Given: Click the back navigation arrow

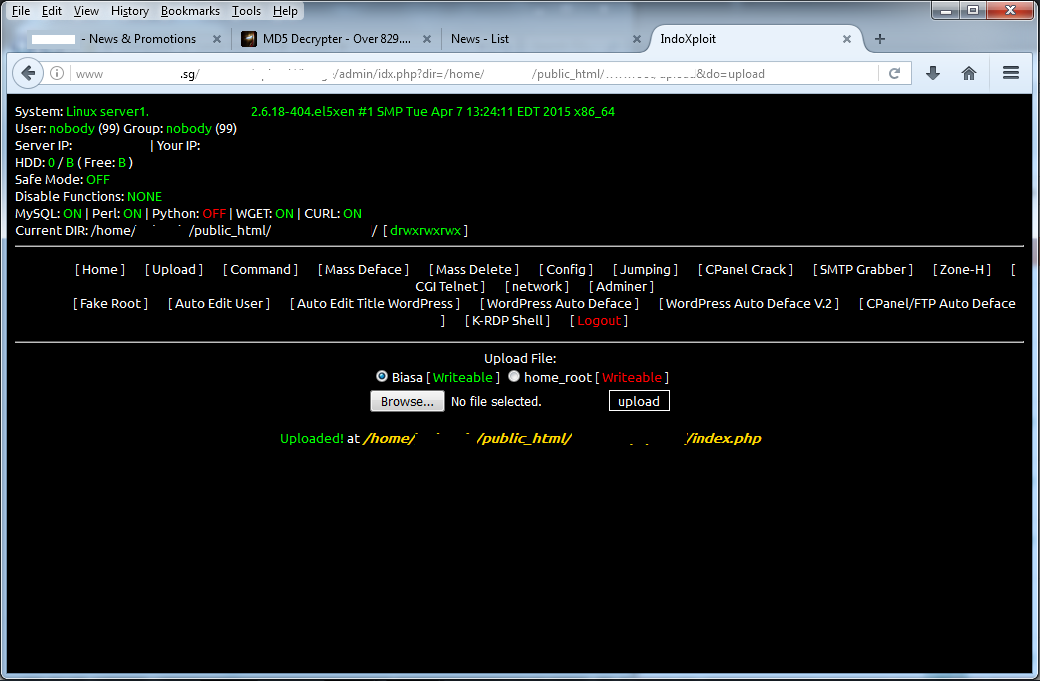Looking at the screenshot, I should click(27, 72).
